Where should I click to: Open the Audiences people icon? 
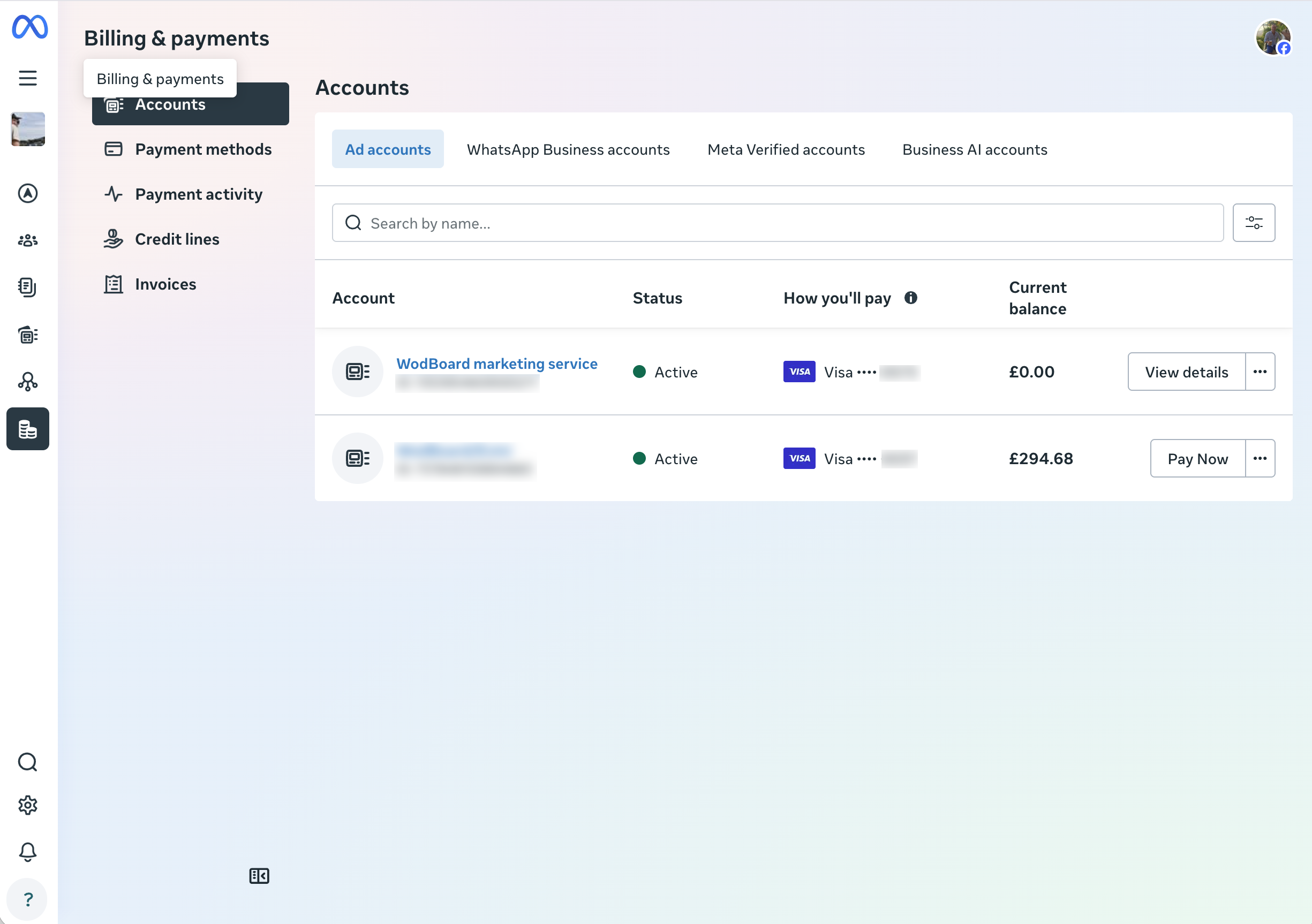pos(27,240)
